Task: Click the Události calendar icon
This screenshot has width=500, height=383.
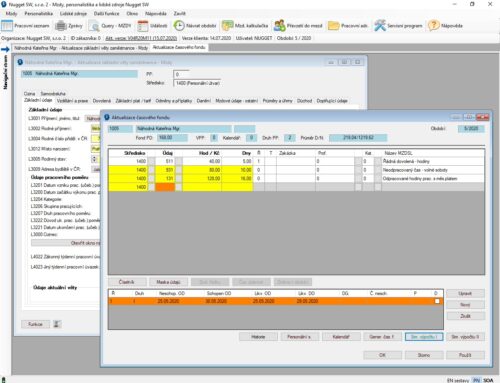Action: tap(143, 26)
